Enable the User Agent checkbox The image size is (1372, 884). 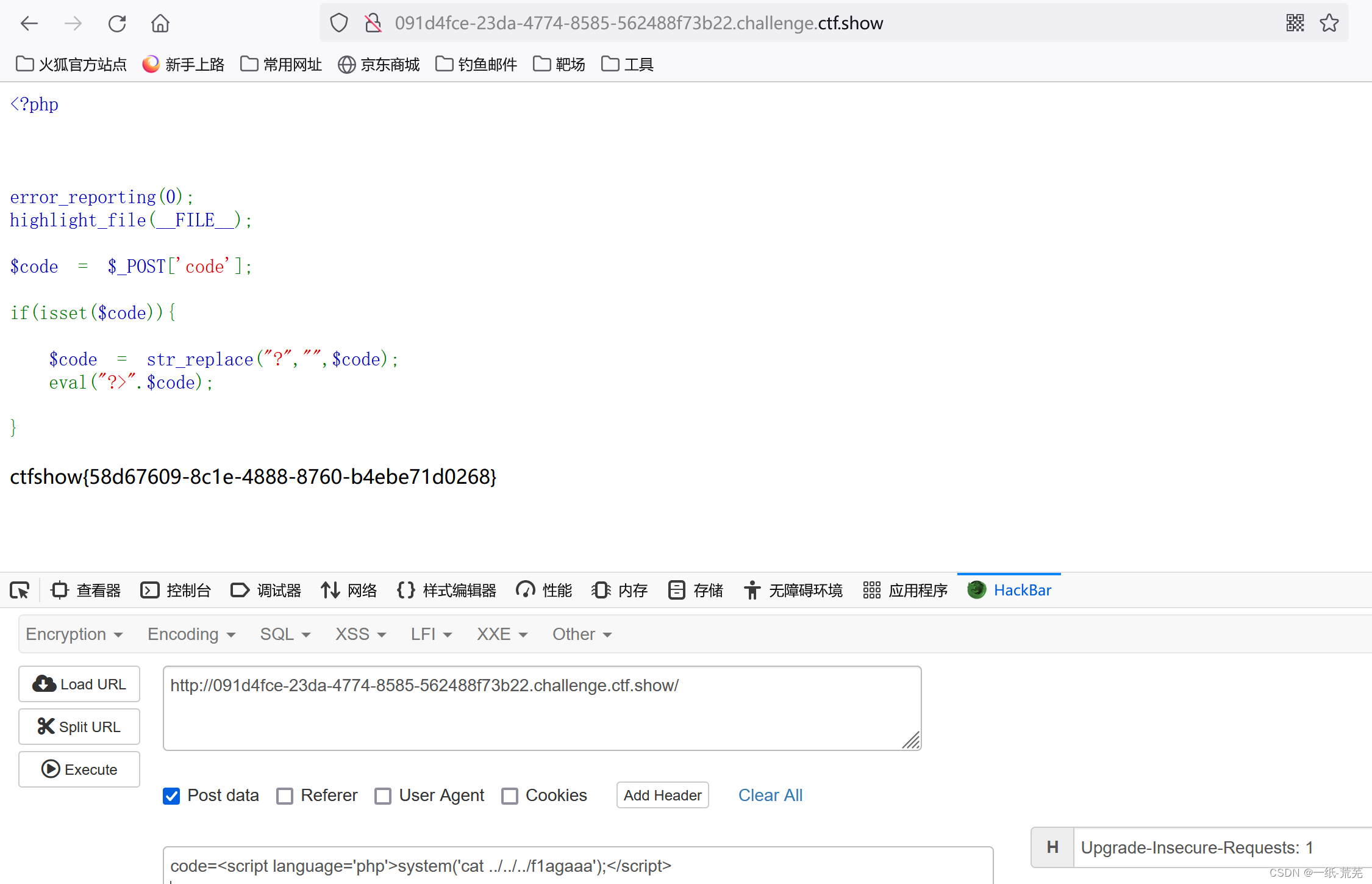point(383,796)
